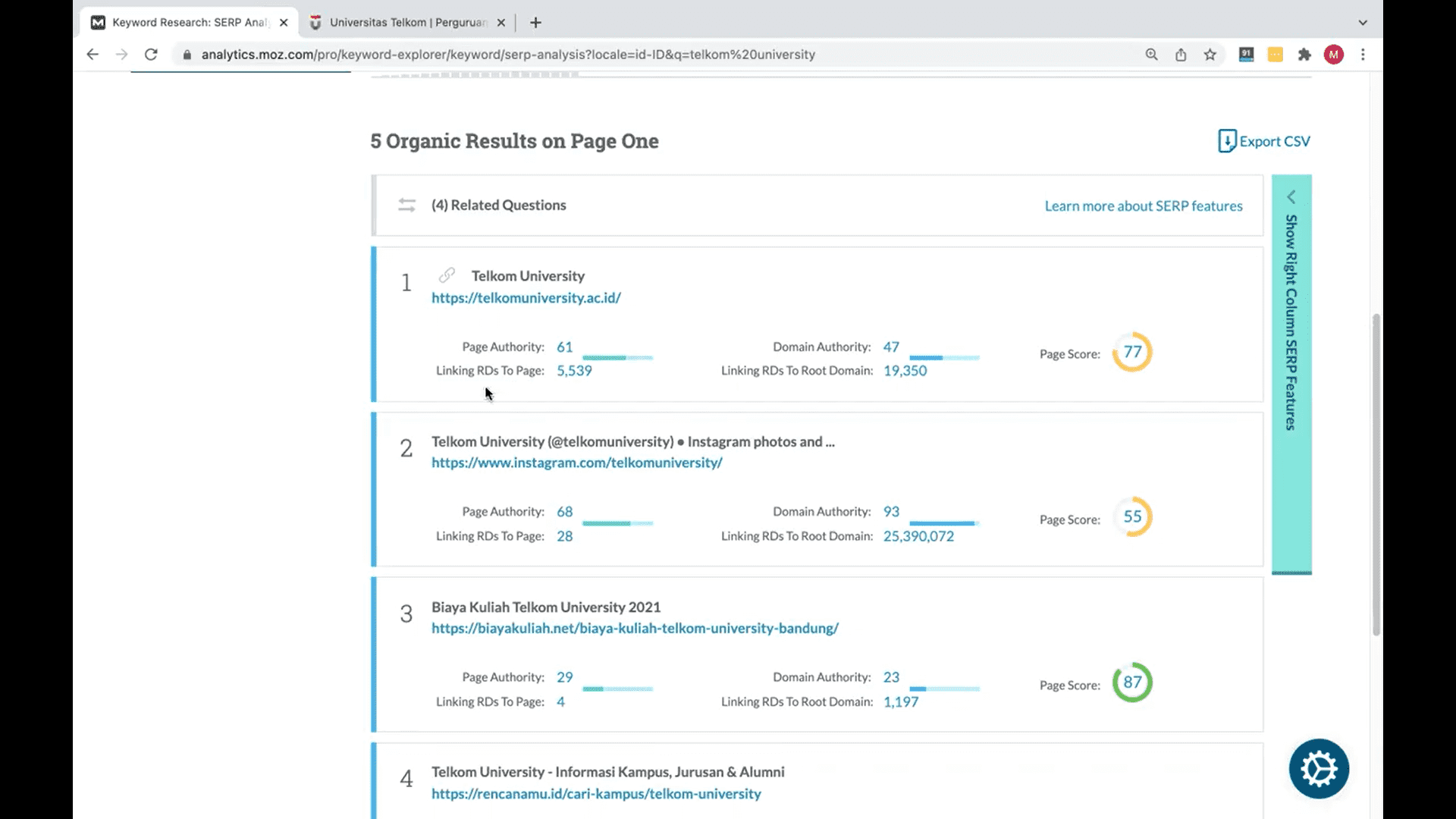The image size is (1456, 819).
Task: Expand Show Right Column SERP Features panel
Action: click(x=1291, y=374)
